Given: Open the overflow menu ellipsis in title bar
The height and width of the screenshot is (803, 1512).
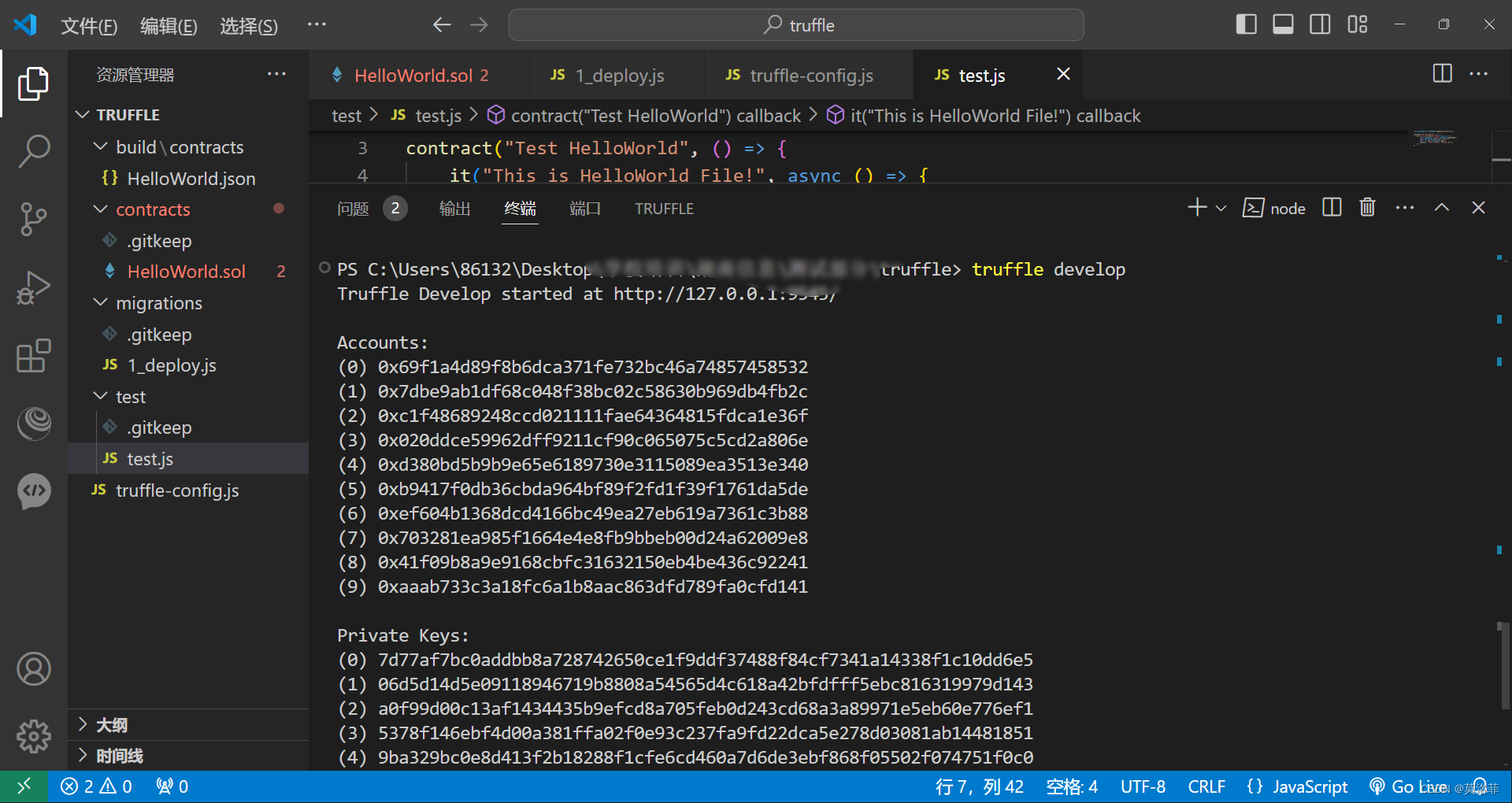Looking at the screenshot, I should [317, 24].
